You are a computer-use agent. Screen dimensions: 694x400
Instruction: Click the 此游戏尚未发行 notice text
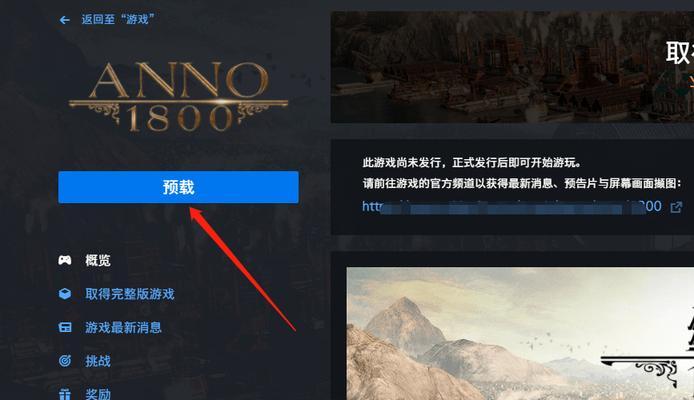[471, 163]
